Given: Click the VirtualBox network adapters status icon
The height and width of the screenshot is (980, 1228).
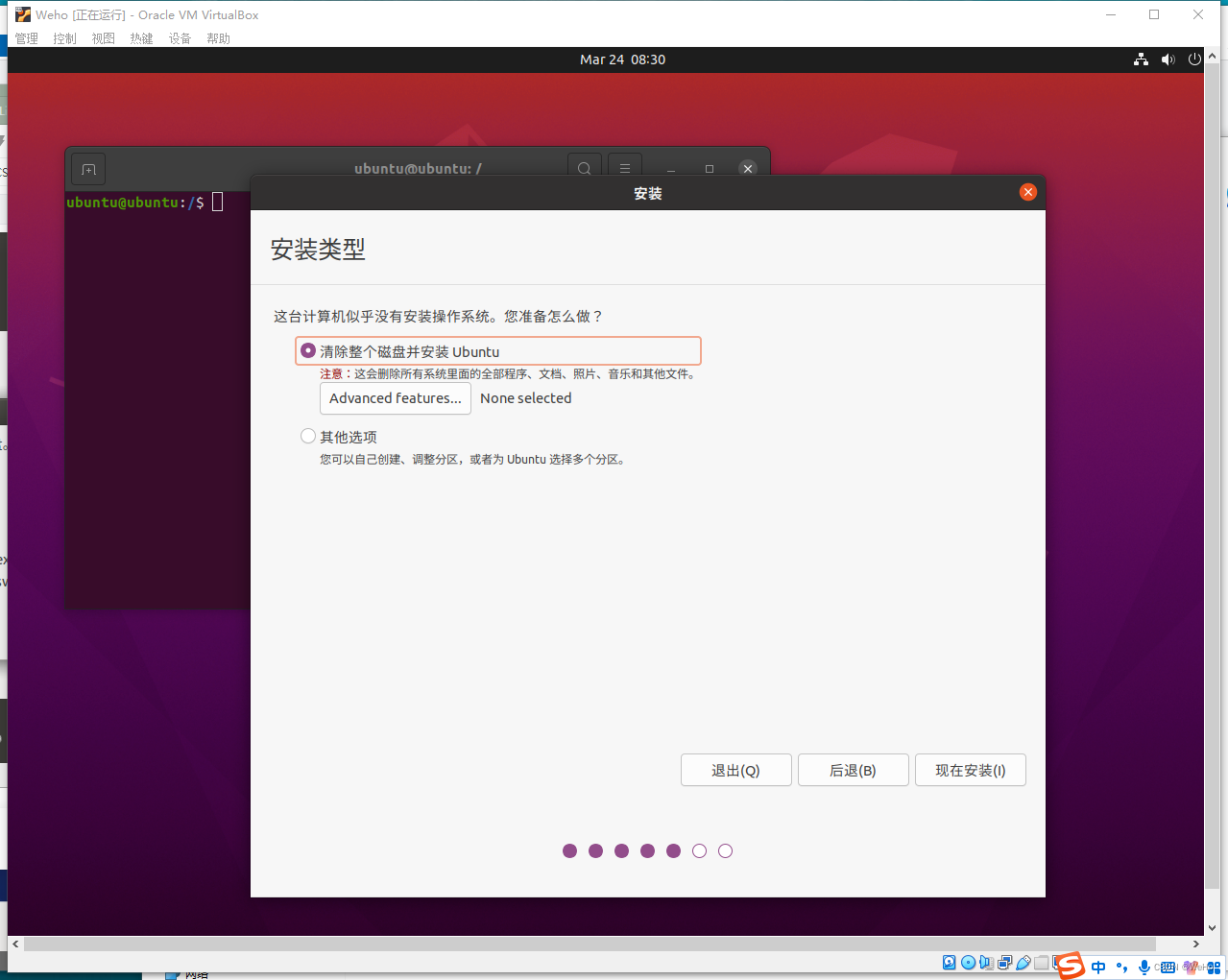Looking at the screenshot, I should click(x=1004, y=963).
